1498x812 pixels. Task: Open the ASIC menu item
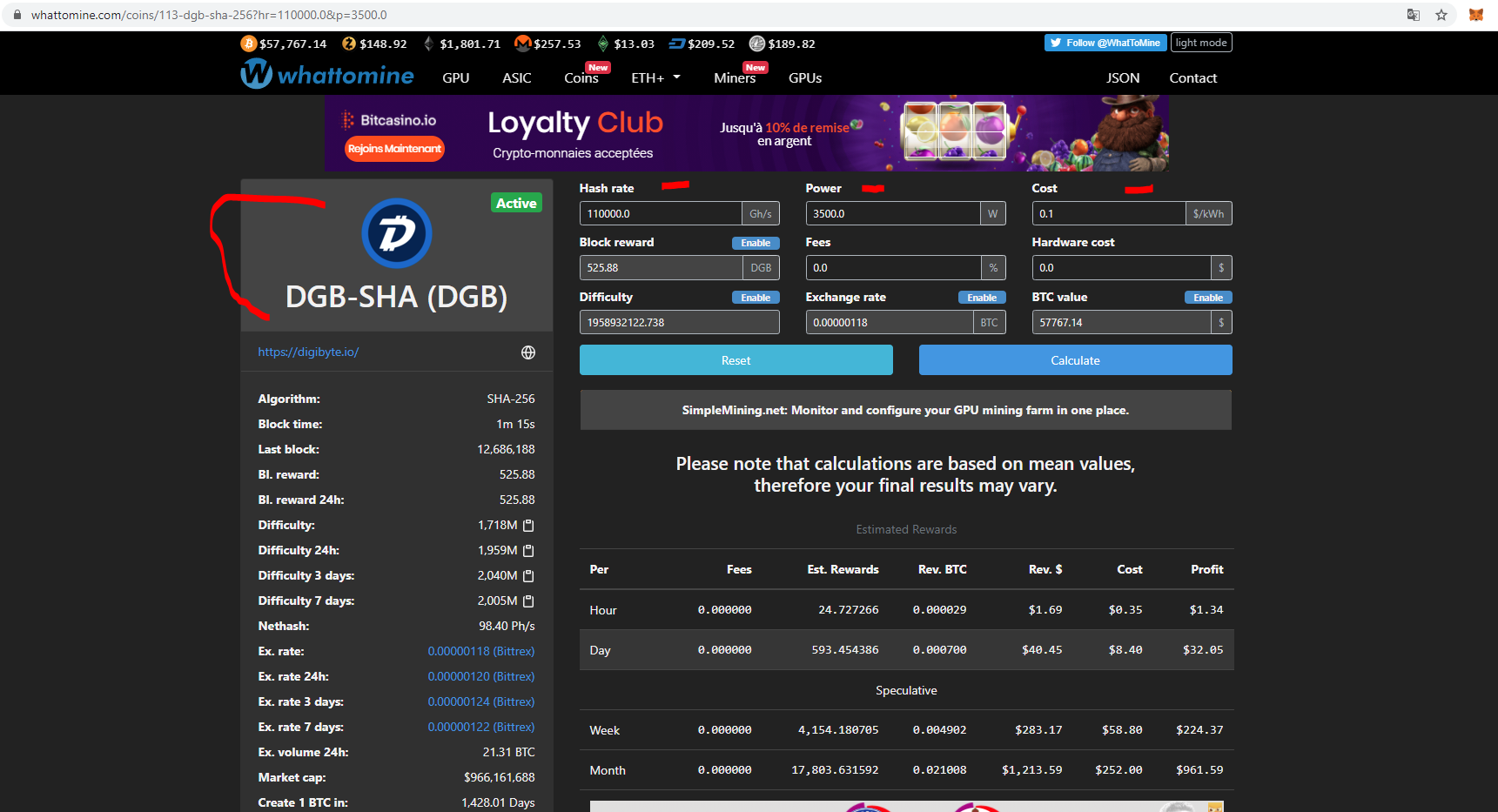tap(517, 78)
